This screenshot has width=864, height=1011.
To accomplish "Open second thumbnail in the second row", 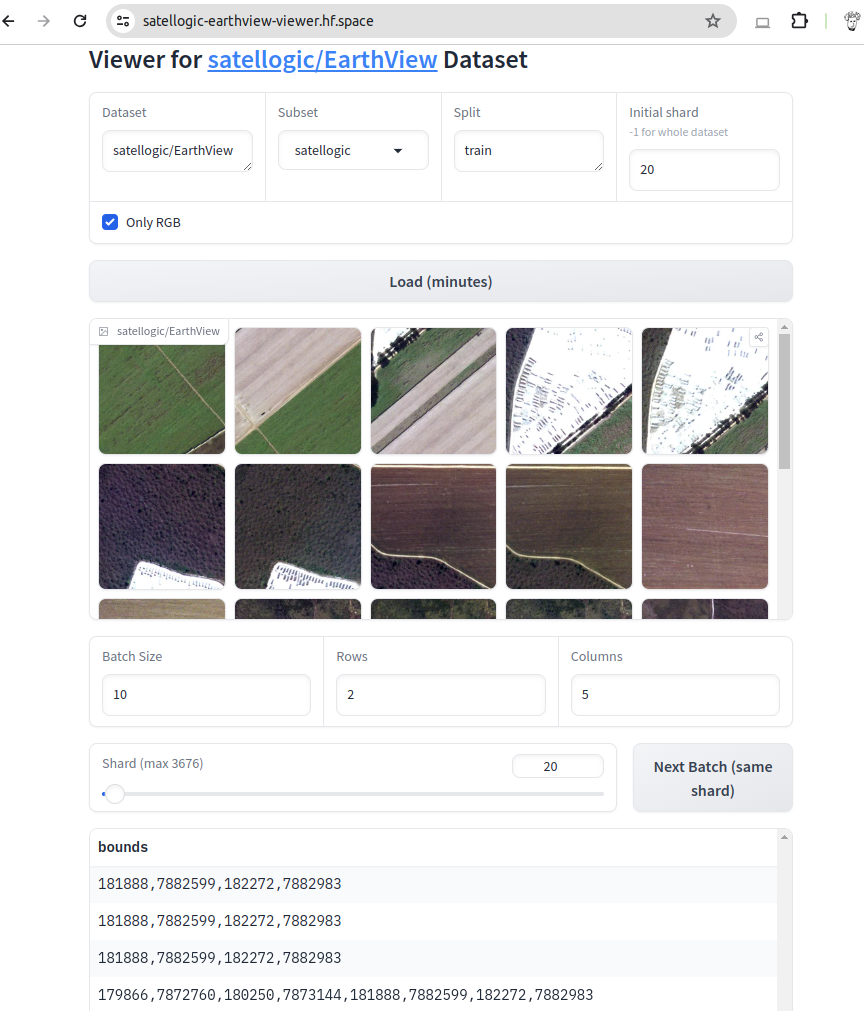I will [x=298, y=526].
